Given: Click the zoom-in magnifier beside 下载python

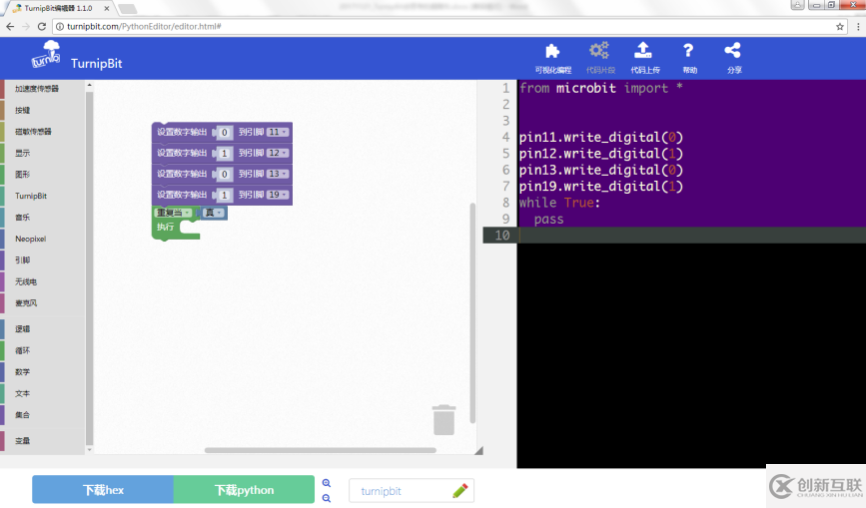Looking at the screenshot, I should click(326, 483).
